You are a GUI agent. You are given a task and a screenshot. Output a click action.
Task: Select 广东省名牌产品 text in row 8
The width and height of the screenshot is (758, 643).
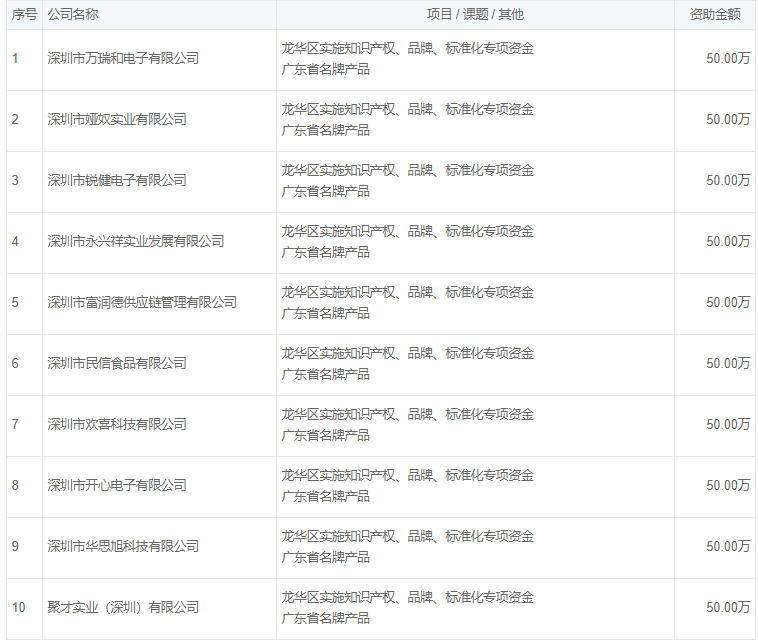[325, 497]
